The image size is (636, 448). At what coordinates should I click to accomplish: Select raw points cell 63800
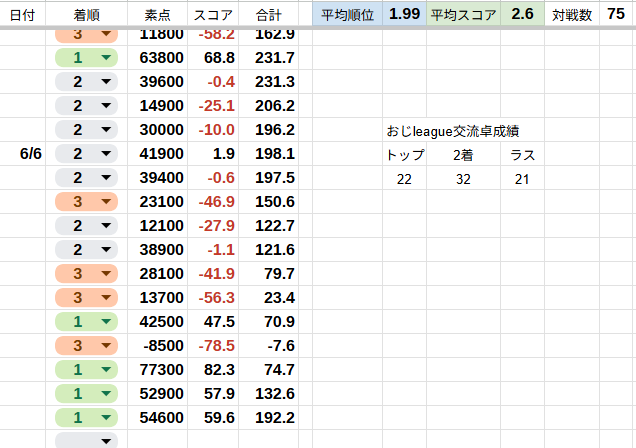pyautogui.click(x=157, y=58)
